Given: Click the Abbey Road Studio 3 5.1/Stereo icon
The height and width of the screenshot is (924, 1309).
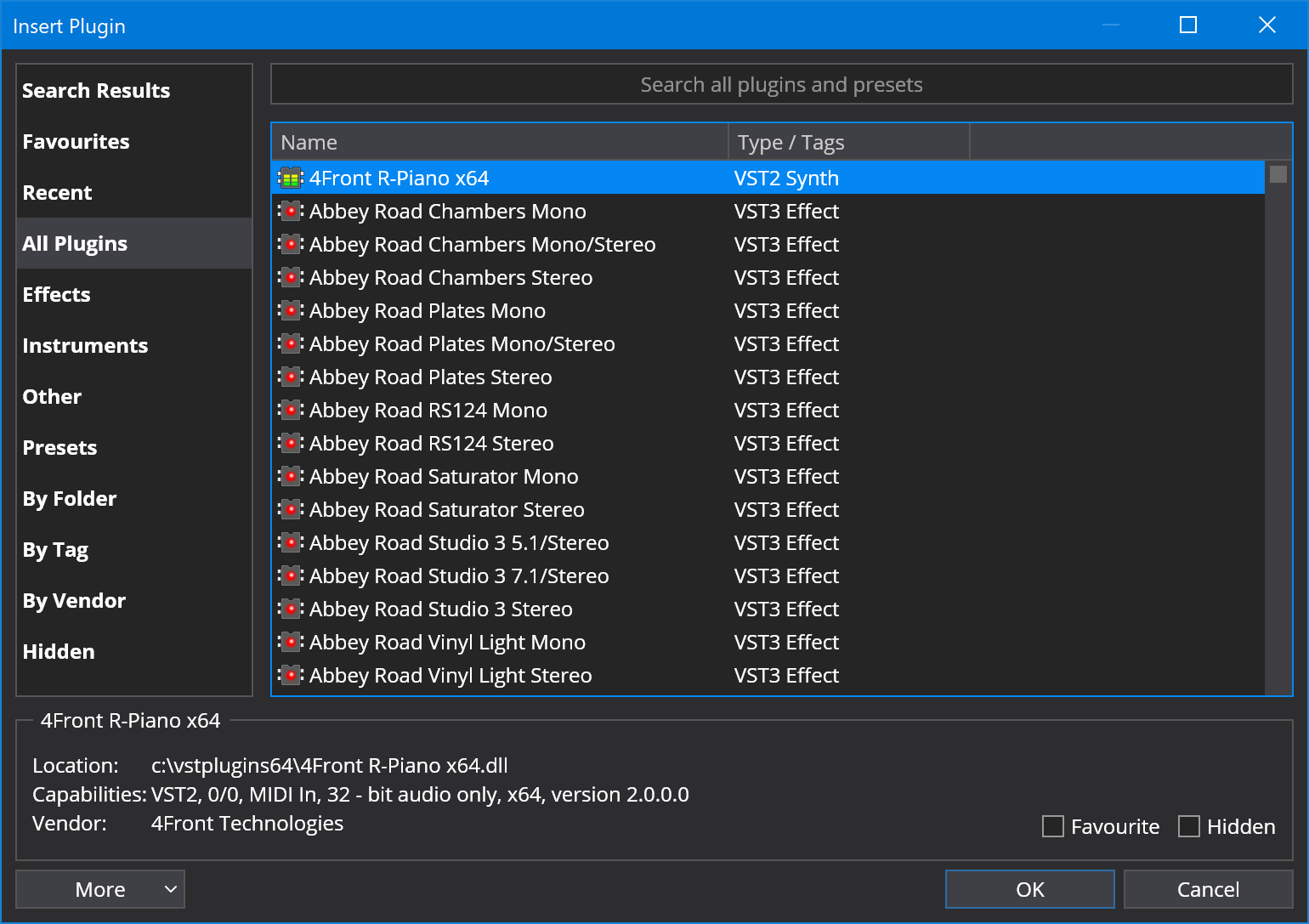Looking at the screenshot, I should [291, 542].
